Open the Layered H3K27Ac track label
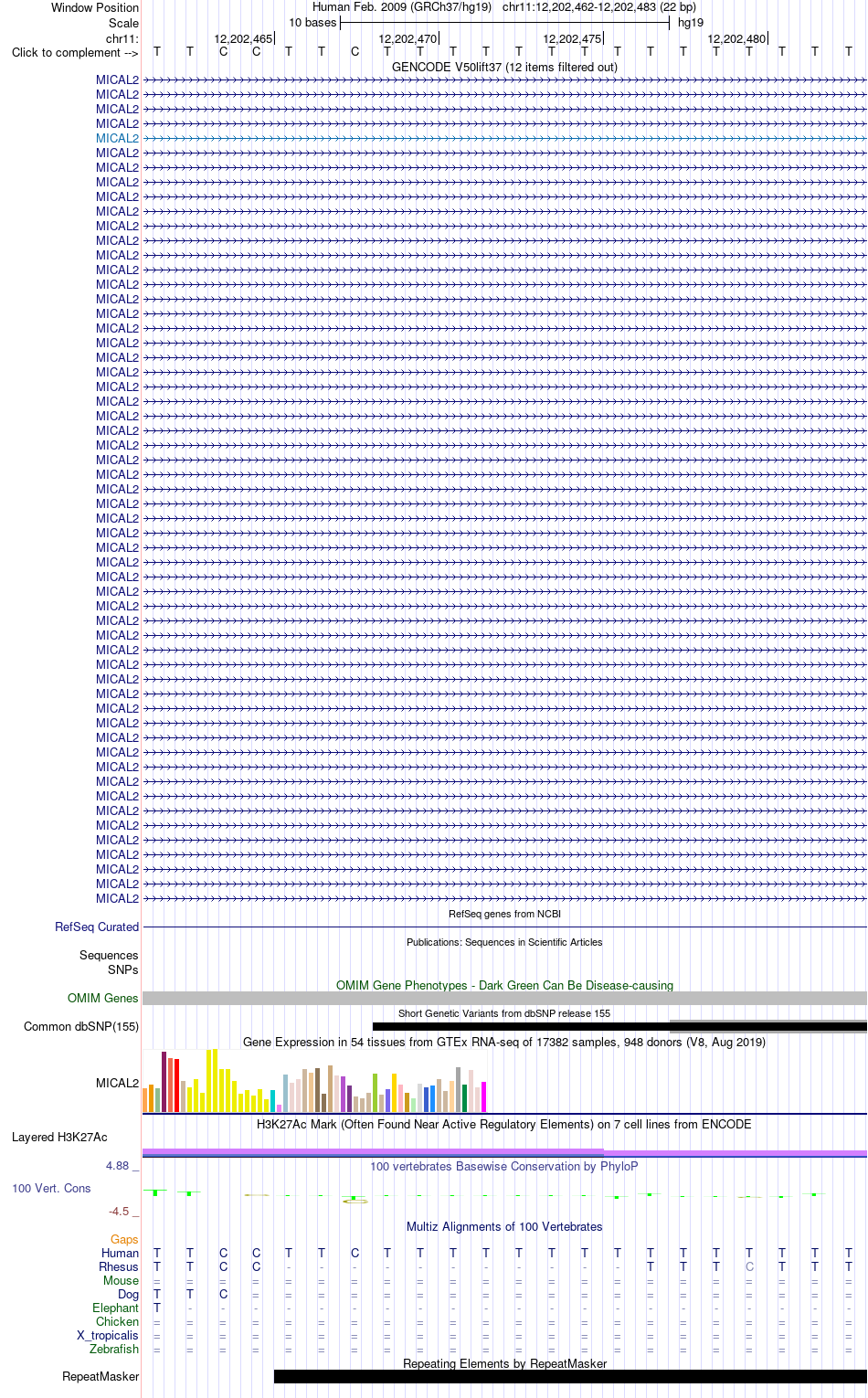The width and height of the screenshot is (868, 1398). [59, 1137]
